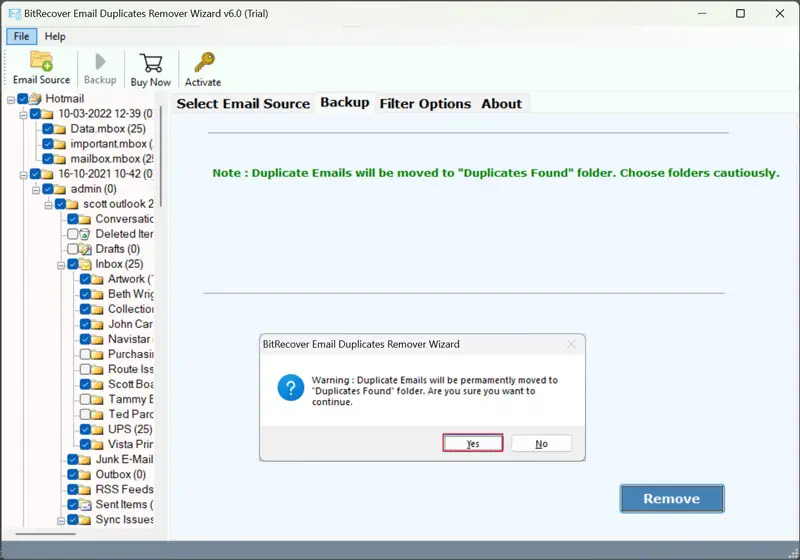Screen dimensions: 800x560
Task: Select the UPS folder icon
Action: tap(97, 429)
